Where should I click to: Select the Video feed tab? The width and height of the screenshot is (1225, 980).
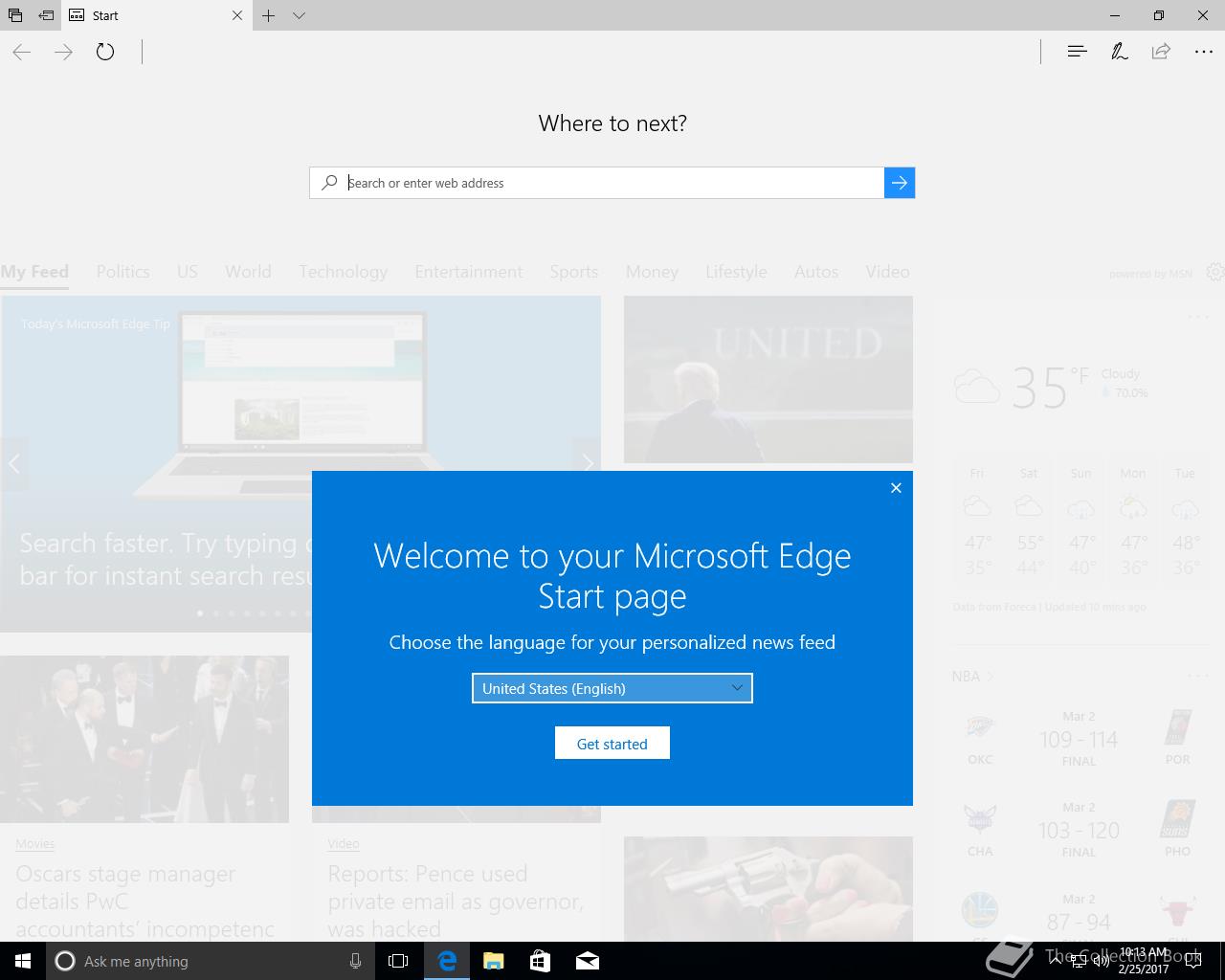[887, 272]
